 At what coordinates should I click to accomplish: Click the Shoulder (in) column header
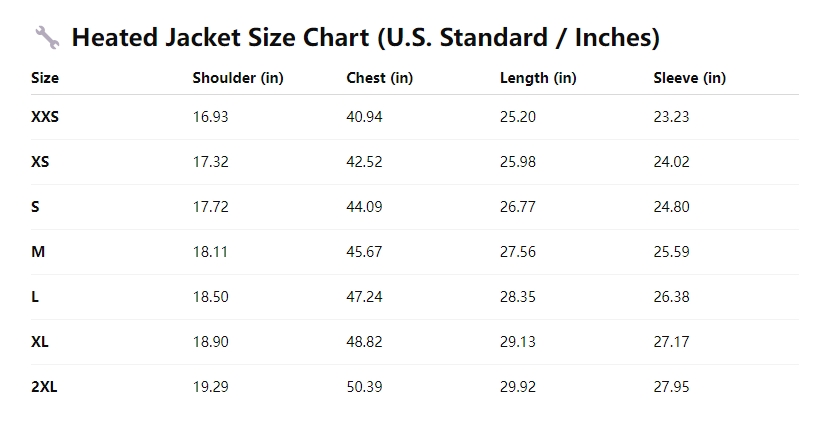click(x=238, y=78)
